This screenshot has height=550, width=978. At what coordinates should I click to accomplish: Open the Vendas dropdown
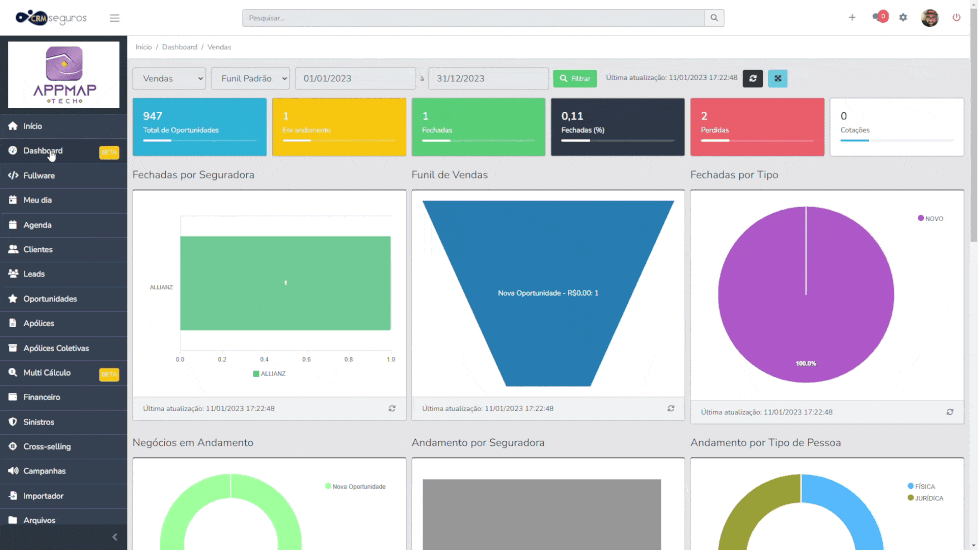pyautogui.click(x=169, y=79)
